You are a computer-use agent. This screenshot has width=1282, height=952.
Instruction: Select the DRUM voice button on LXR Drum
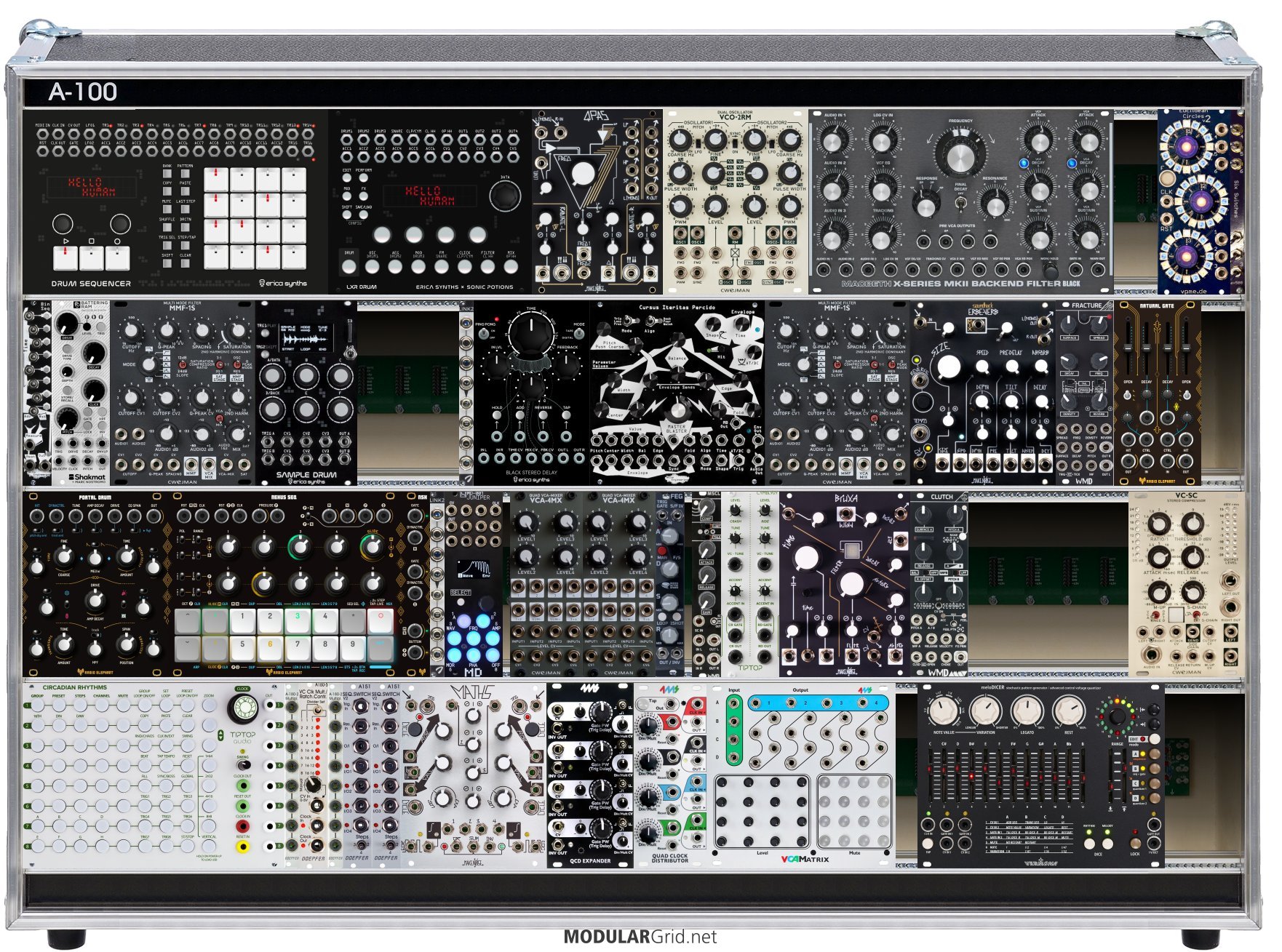[349, 266]
